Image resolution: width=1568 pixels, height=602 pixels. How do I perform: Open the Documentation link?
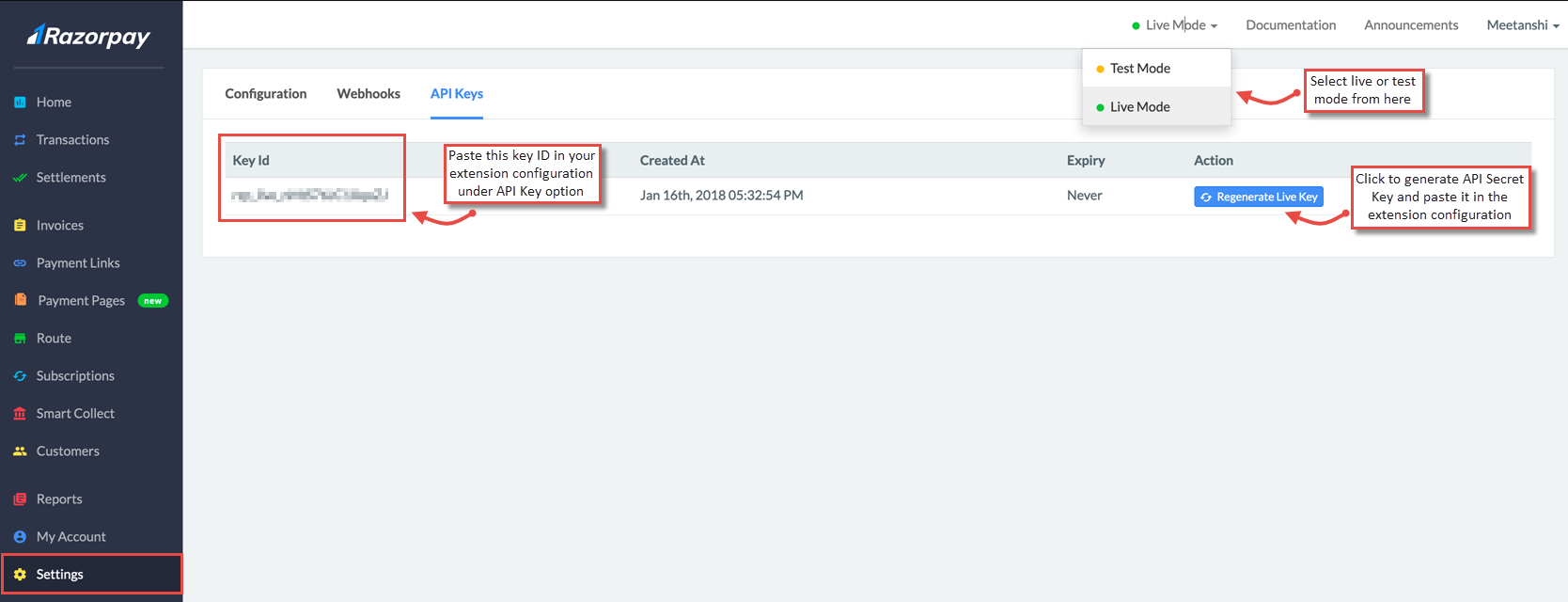1291,24
